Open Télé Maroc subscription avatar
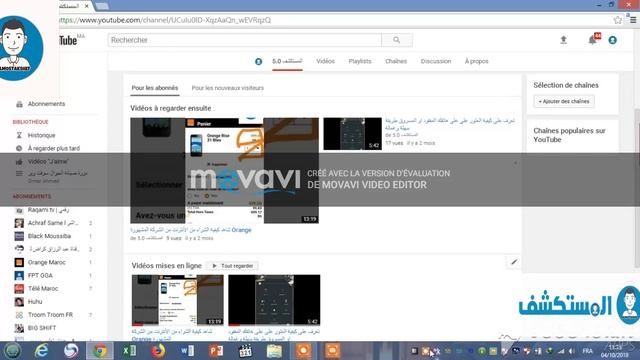The width and height of the screenshot is (640, 360). coord(19,289)
